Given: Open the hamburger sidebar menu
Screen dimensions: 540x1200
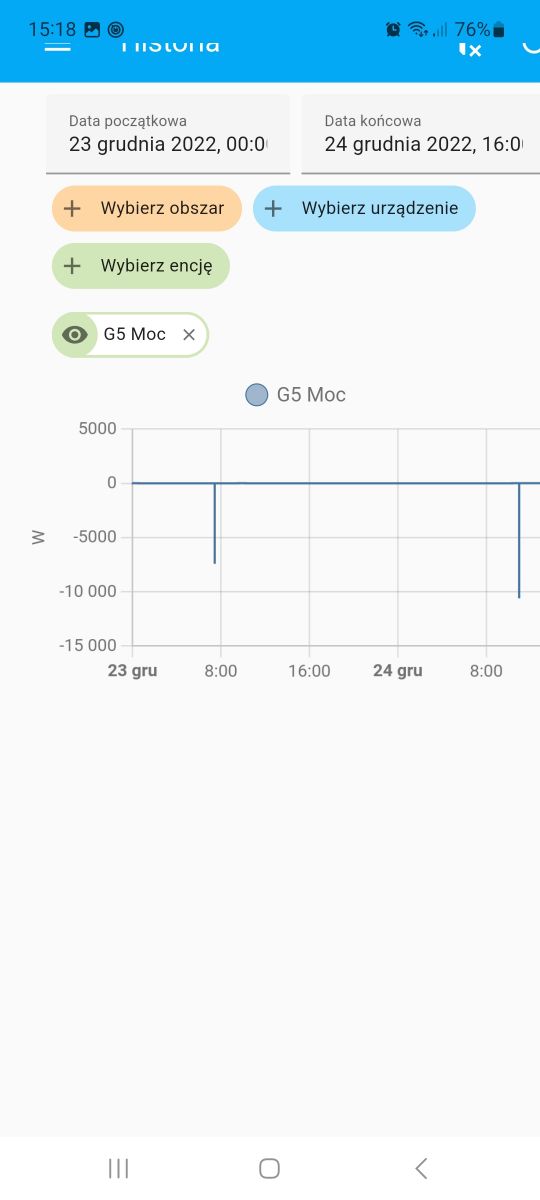Looking at the screenshot, I should (x=58, y=45).
